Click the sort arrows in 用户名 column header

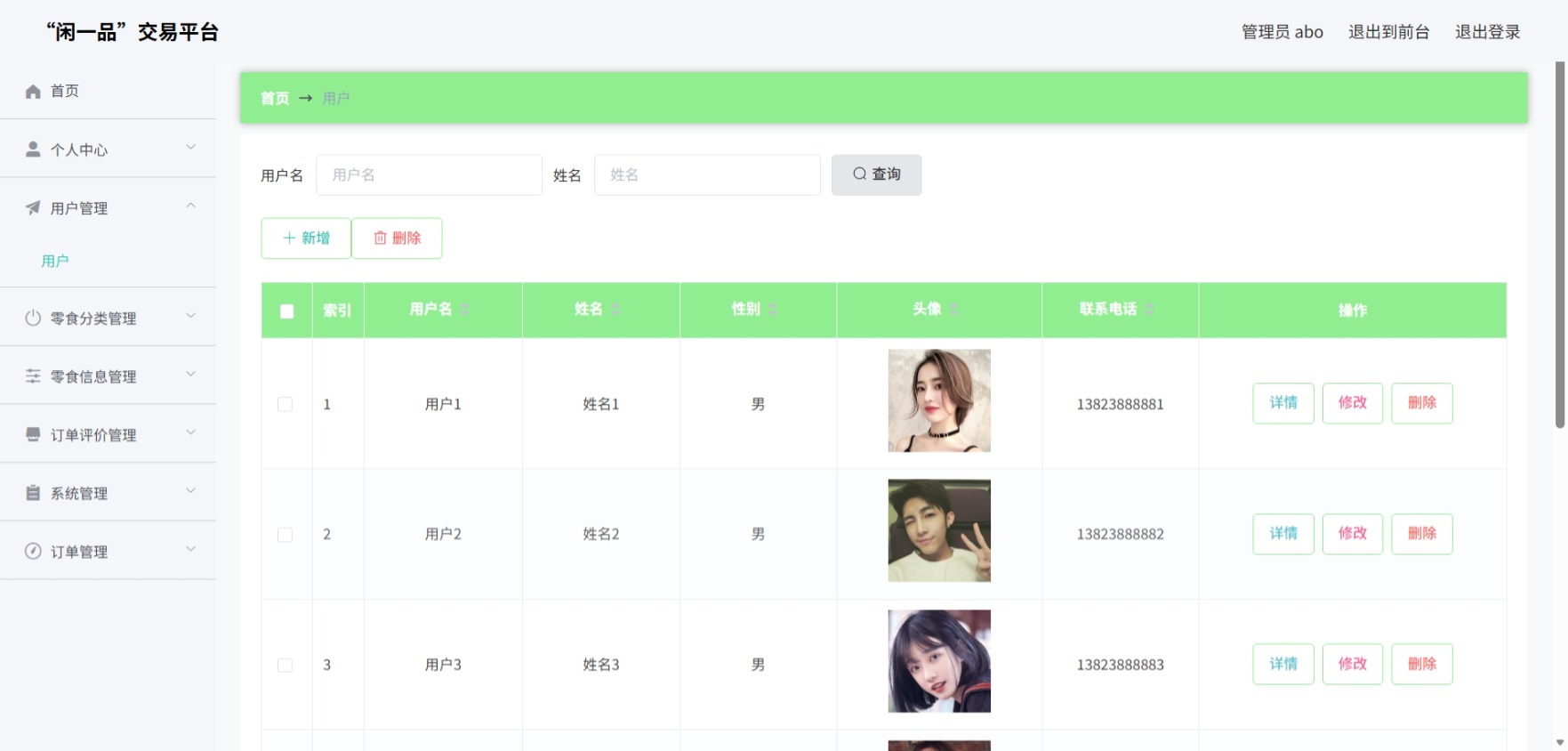click(x=464, y=310)
